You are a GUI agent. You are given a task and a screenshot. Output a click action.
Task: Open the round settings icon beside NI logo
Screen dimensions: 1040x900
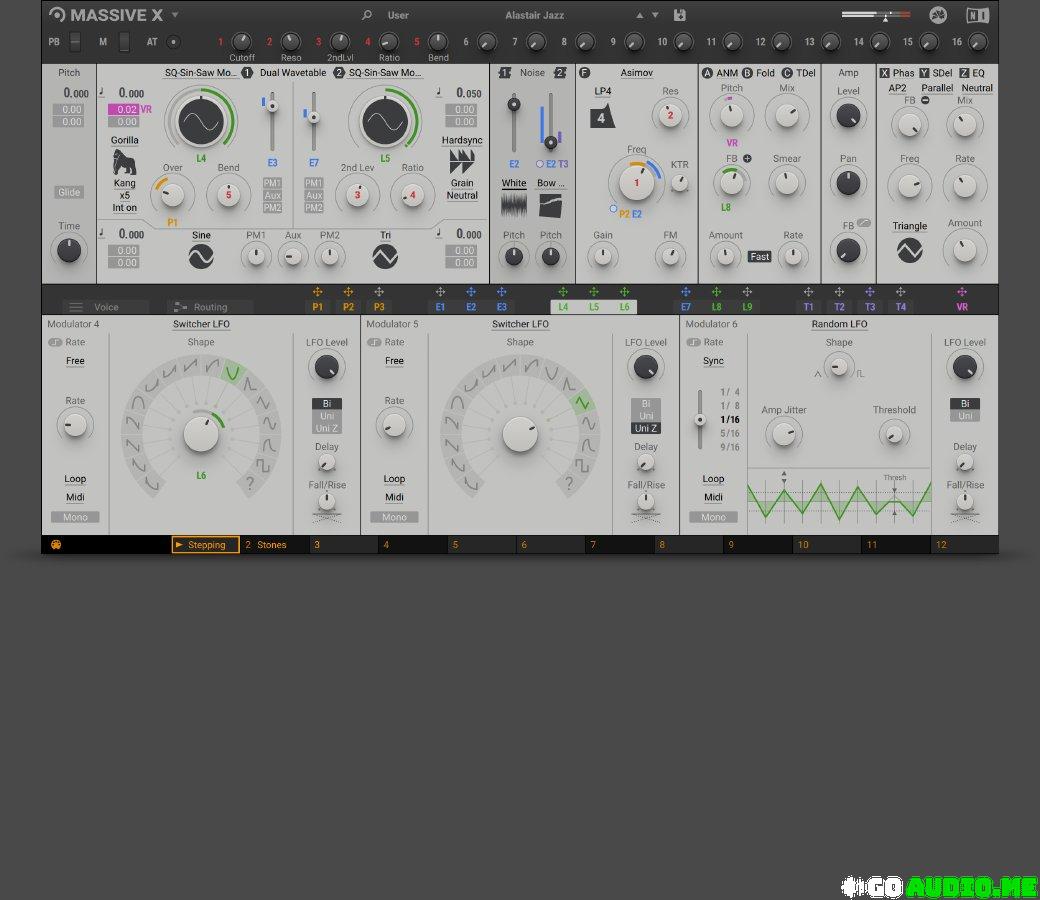tap(938, 15)
